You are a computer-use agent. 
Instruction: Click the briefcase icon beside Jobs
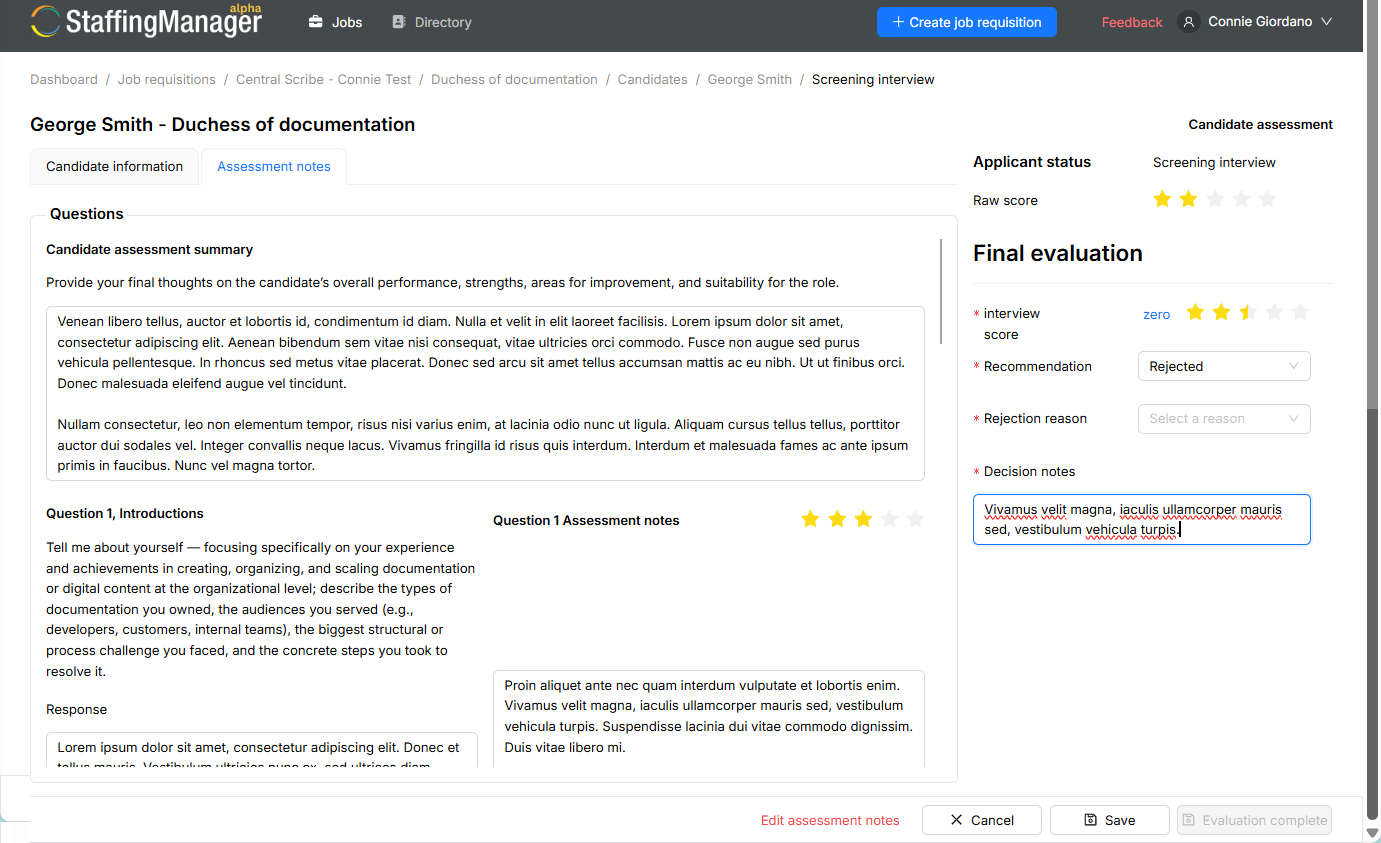point(315,22)
